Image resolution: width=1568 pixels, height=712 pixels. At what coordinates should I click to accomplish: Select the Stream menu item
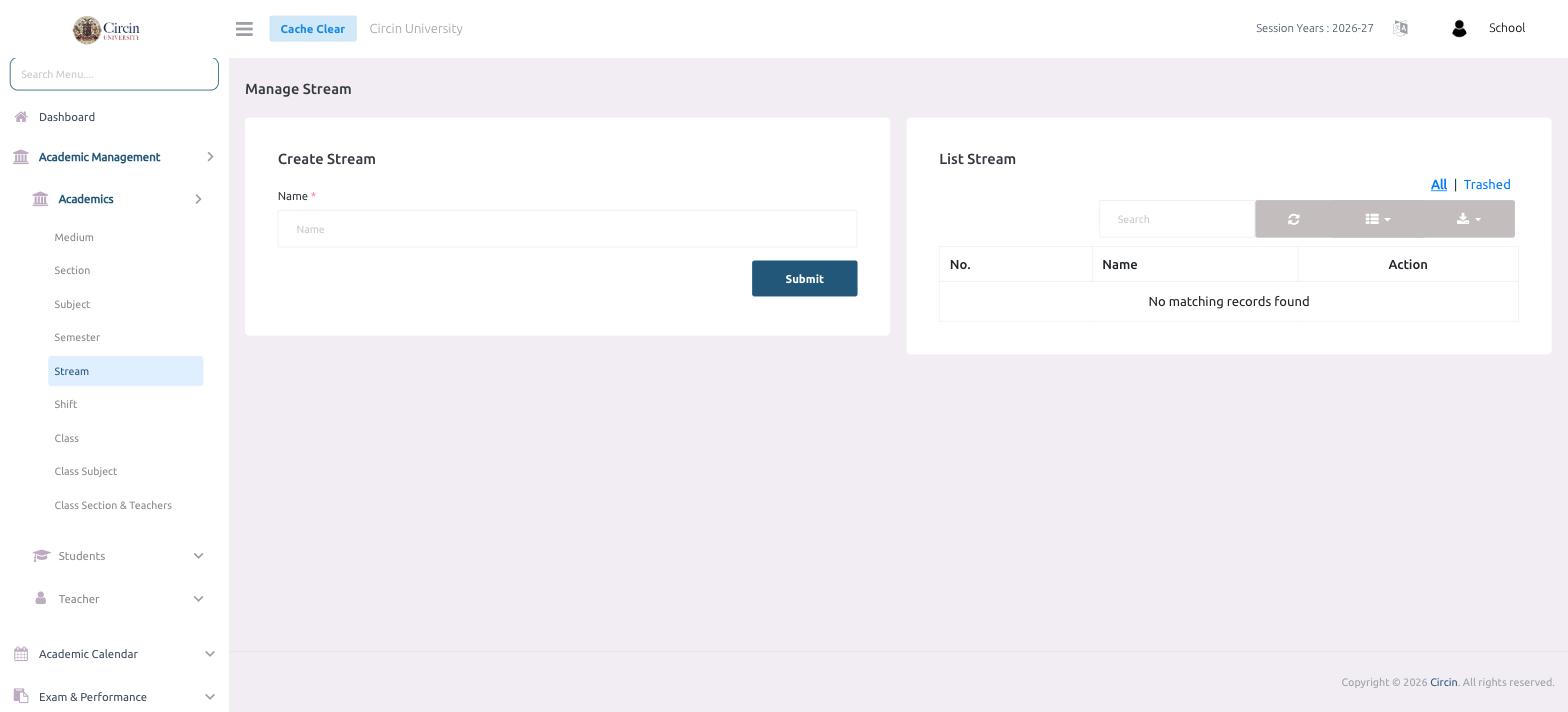[x=125, y=371]
